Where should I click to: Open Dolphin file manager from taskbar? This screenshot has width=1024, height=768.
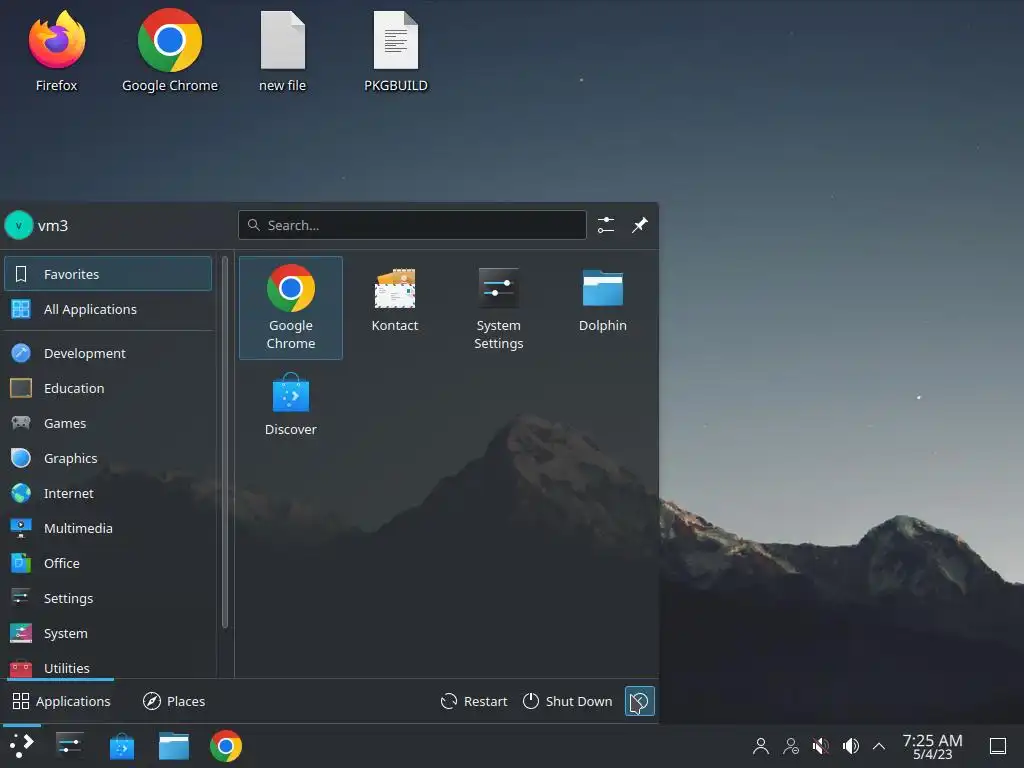point(174,746)
